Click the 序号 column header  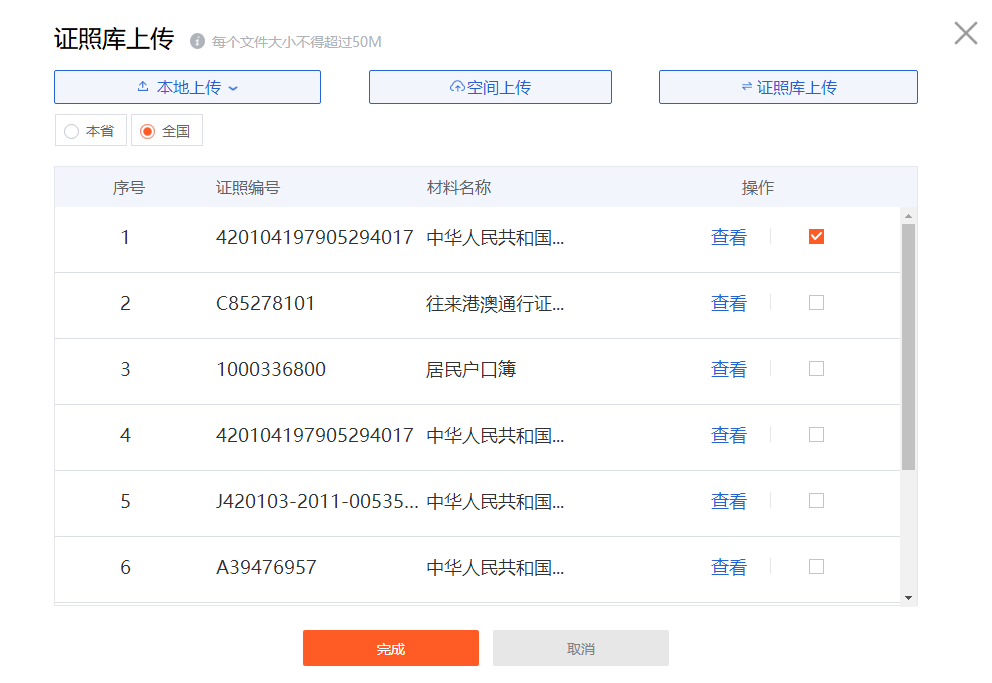pyautogui.click(x=129, y=187)
